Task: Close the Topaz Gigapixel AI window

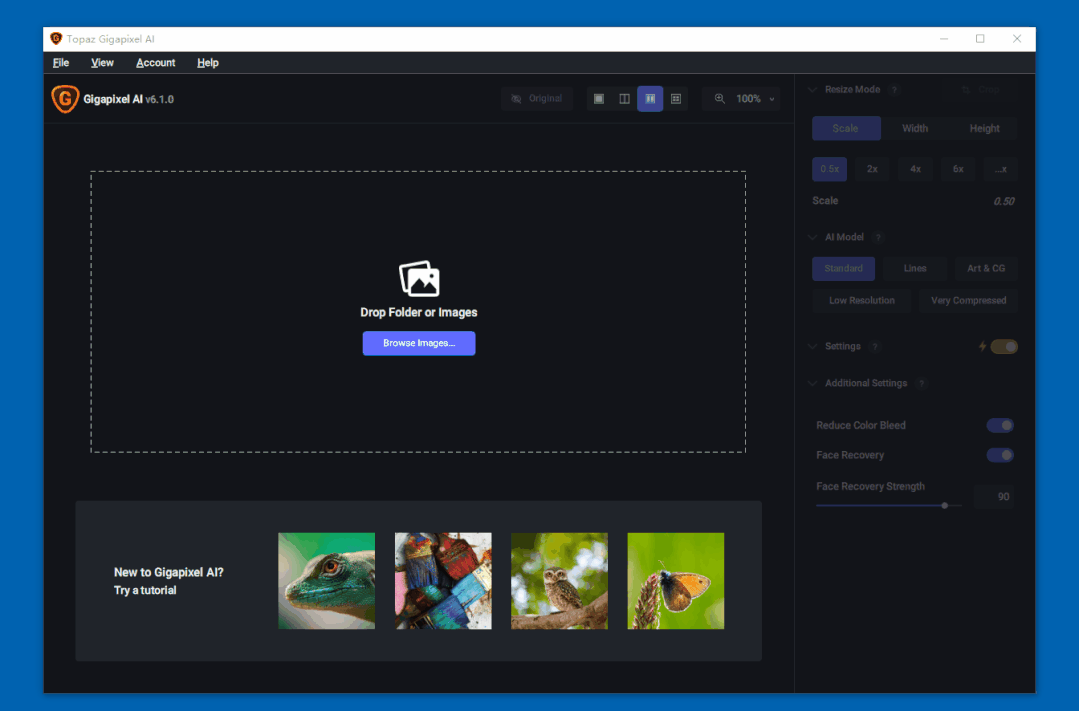Action: click(x=1017, y=39)
